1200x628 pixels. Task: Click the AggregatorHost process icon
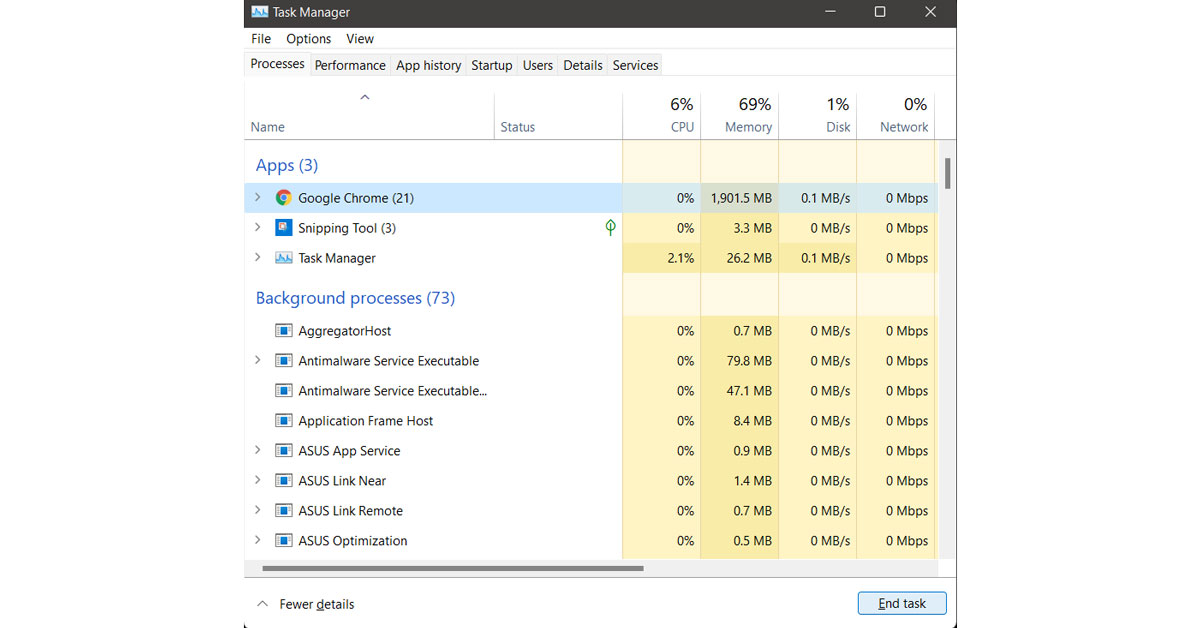284,331
